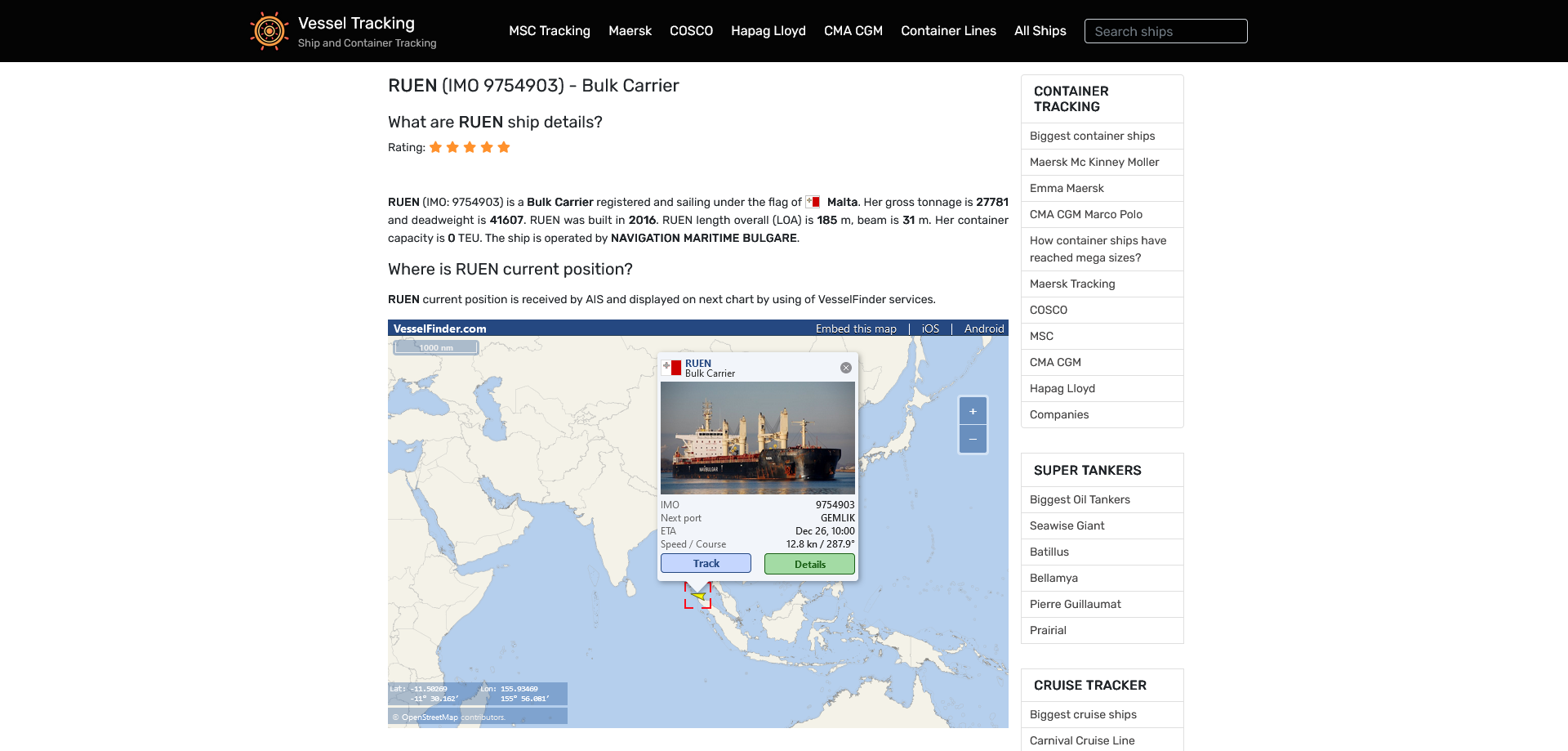Rate the ship with the first star

click(435, 147)
